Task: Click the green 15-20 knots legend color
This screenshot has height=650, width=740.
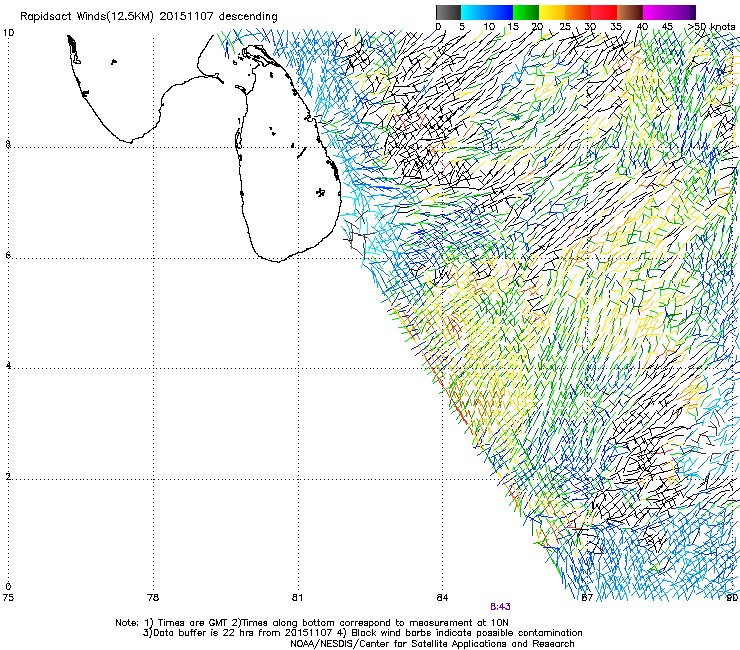Action: [526, 12]
